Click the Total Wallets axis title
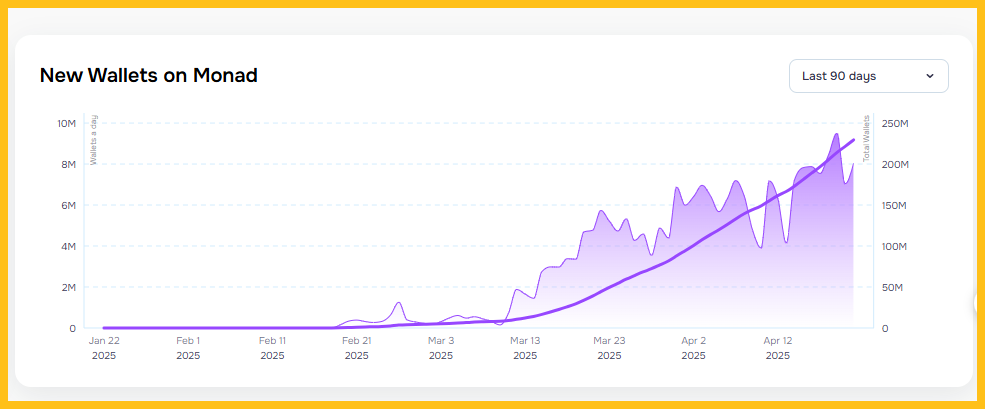The width and height of the screenshot is (985, 409). tap(866, 139)
